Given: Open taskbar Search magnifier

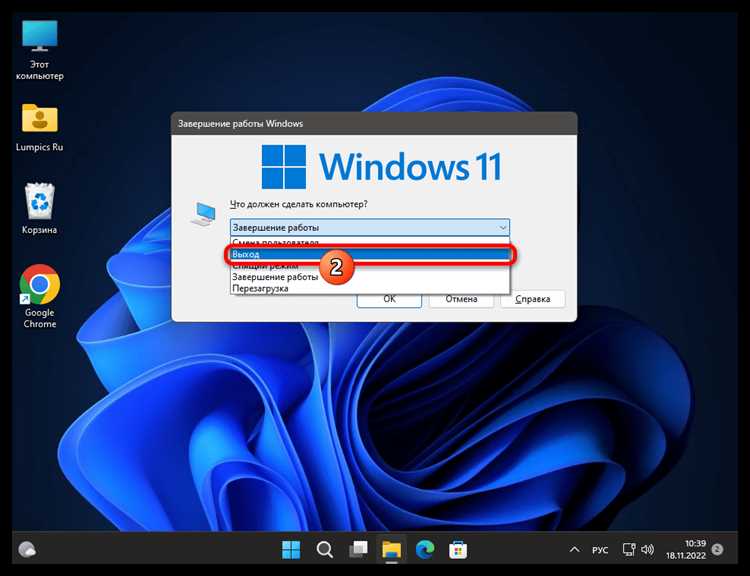Looking at the screenshot, I should [x=325, y=550].
